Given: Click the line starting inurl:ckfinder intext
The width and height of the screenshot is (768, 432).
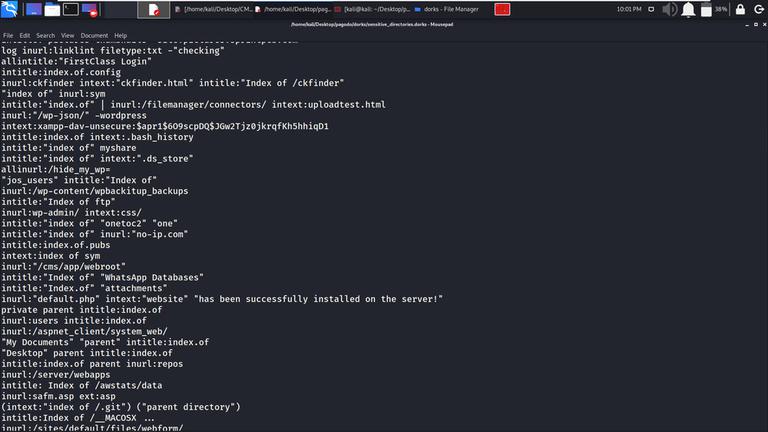Looking at the screenshot, I should pos(172,83).
